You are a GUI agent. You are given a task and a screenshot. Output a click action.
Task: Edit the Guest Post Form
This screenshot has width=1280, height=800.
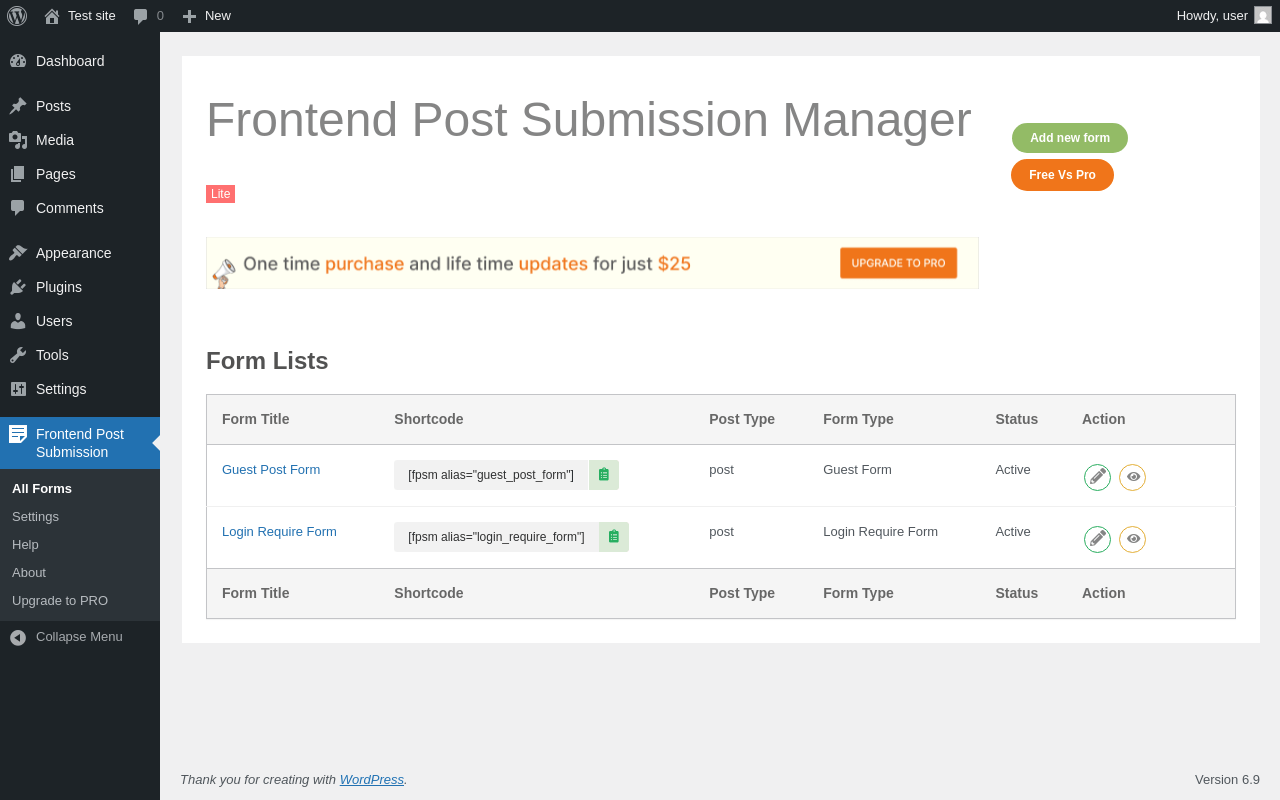point(1097,477)
